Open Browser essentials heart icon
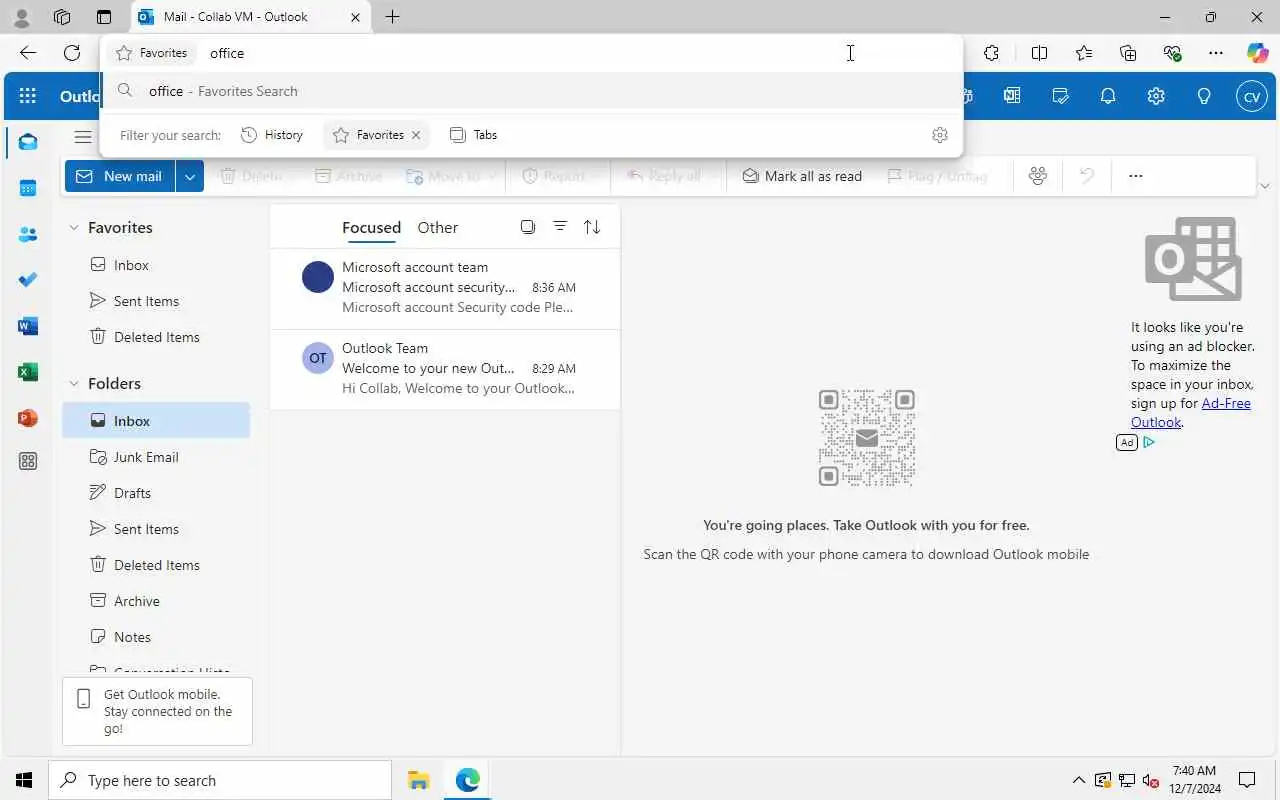The image size is (1280, 800). point(1172,53)
